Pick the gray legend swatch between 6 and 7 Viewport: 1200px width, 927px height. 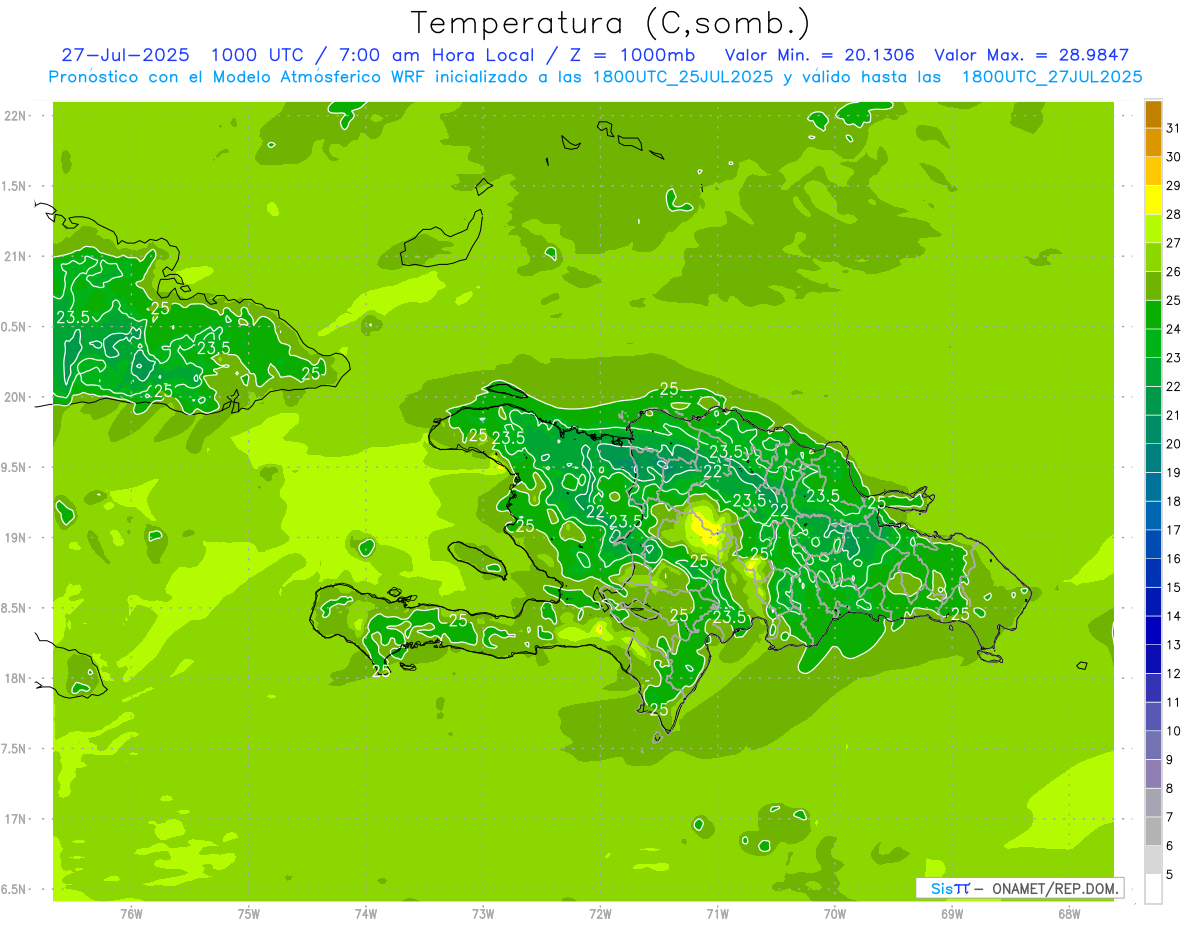click(x=1153, y=832)
